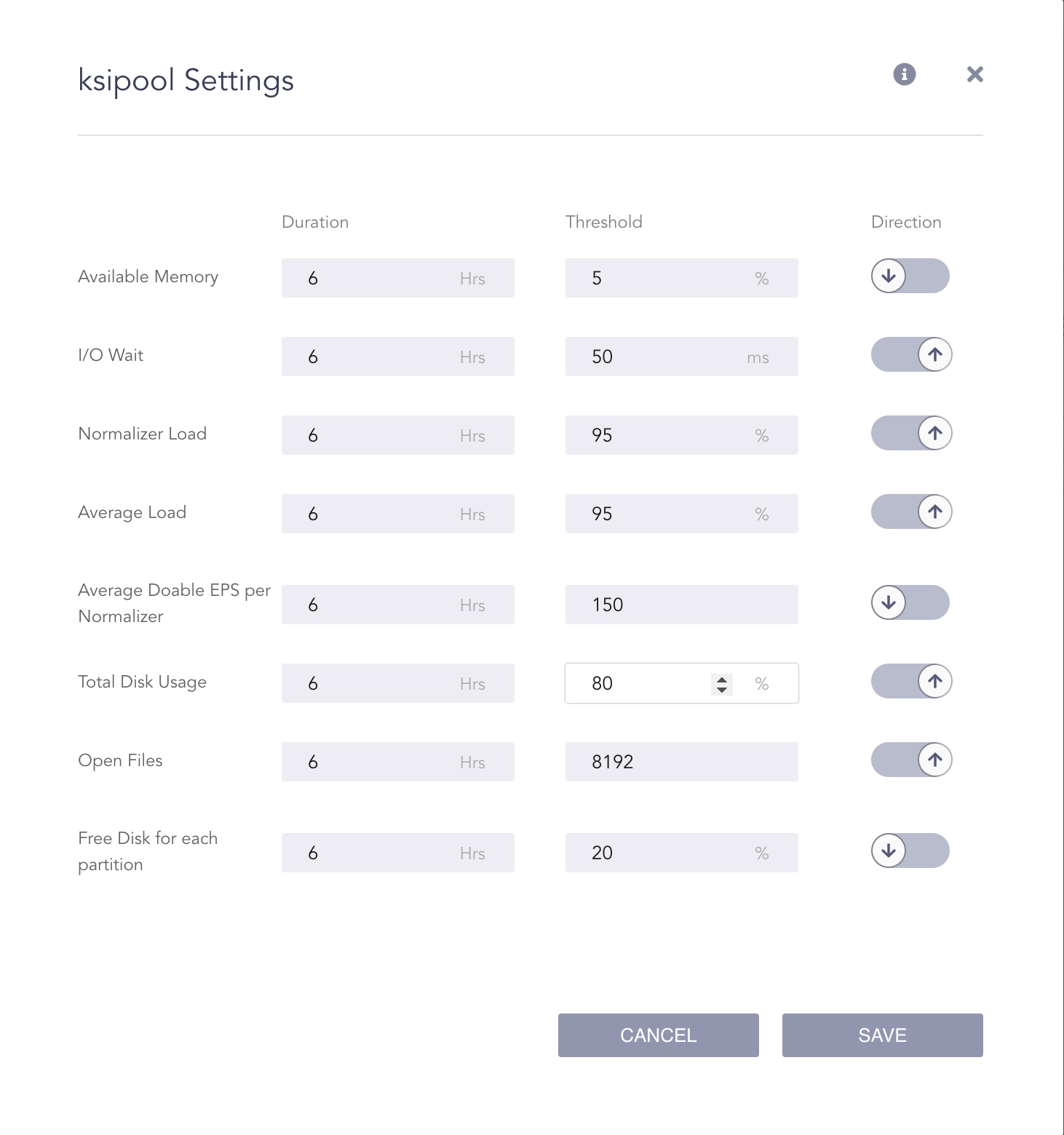Open the info tooltip icon
Image resolution: width=1064 pixels, height=1135 pixels.
point(905,74)
